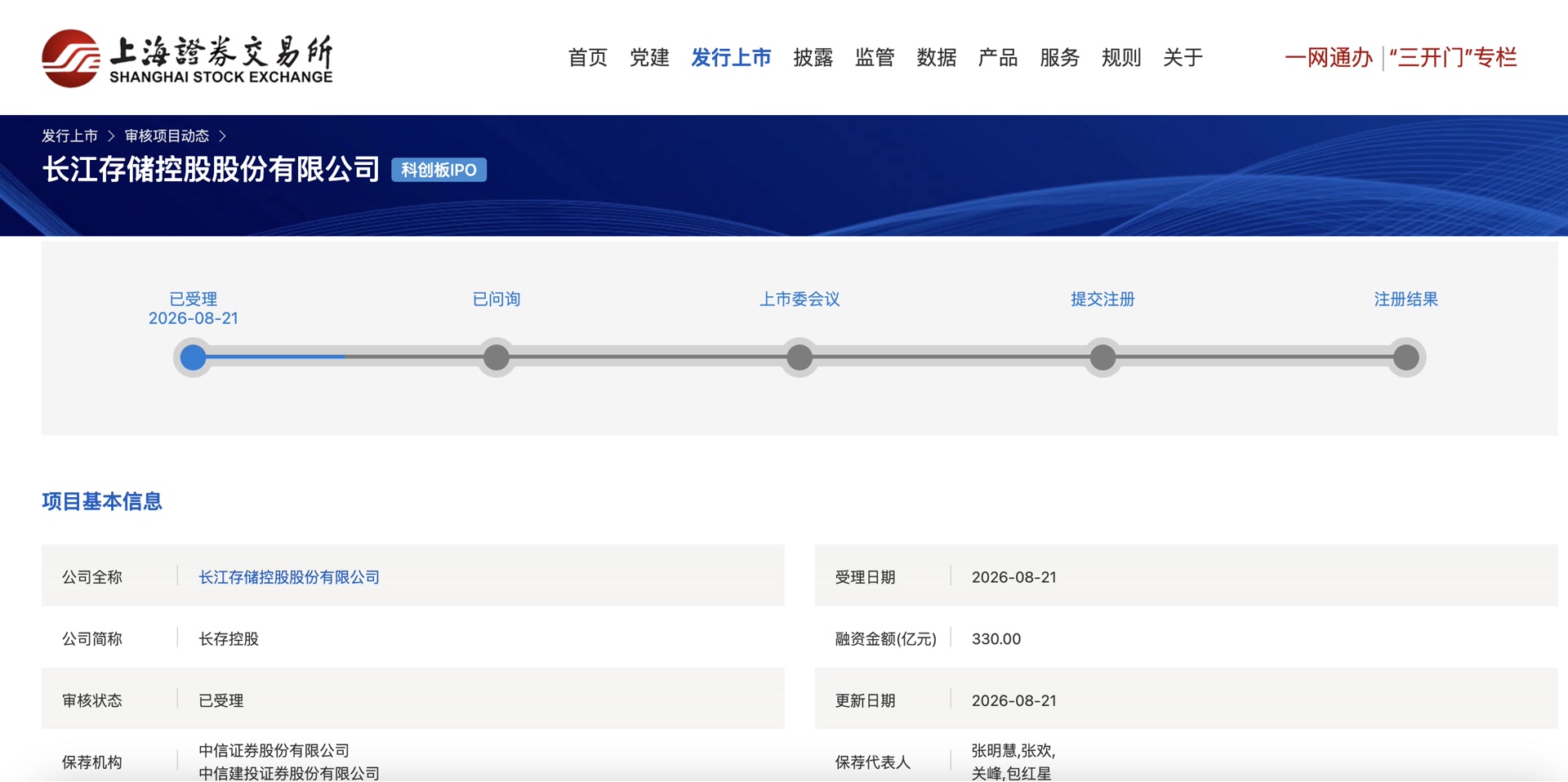Click the 科创板IPO badge

coord(439,170)
